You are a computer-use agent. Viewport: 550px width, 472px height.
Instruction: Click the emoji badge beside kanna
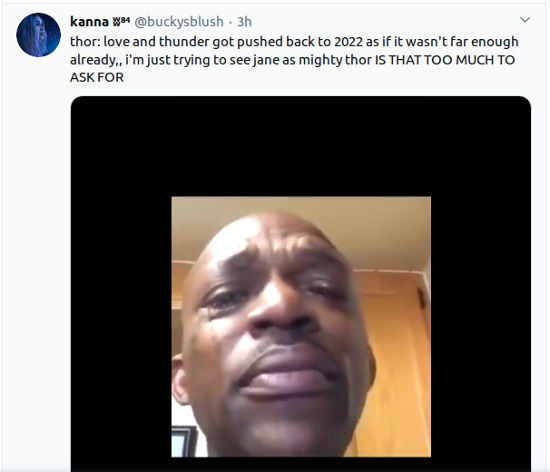point(116,22)
